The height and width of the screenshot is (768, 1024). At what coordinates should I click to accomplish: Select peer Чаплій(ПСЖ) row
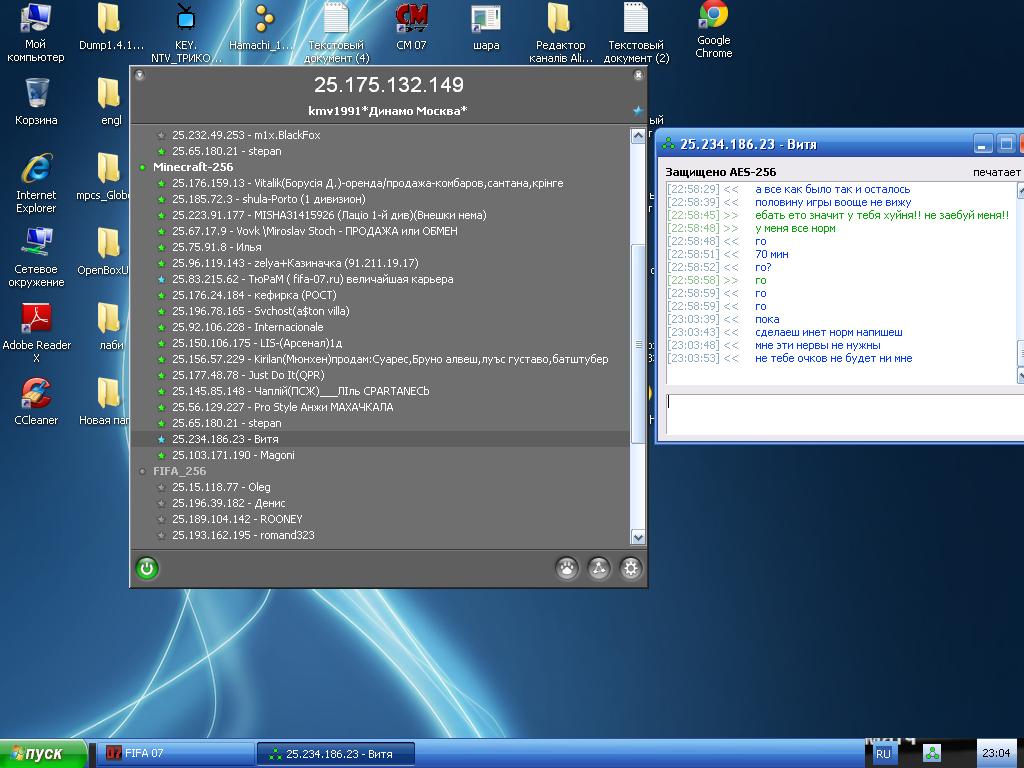pos(300,391)
